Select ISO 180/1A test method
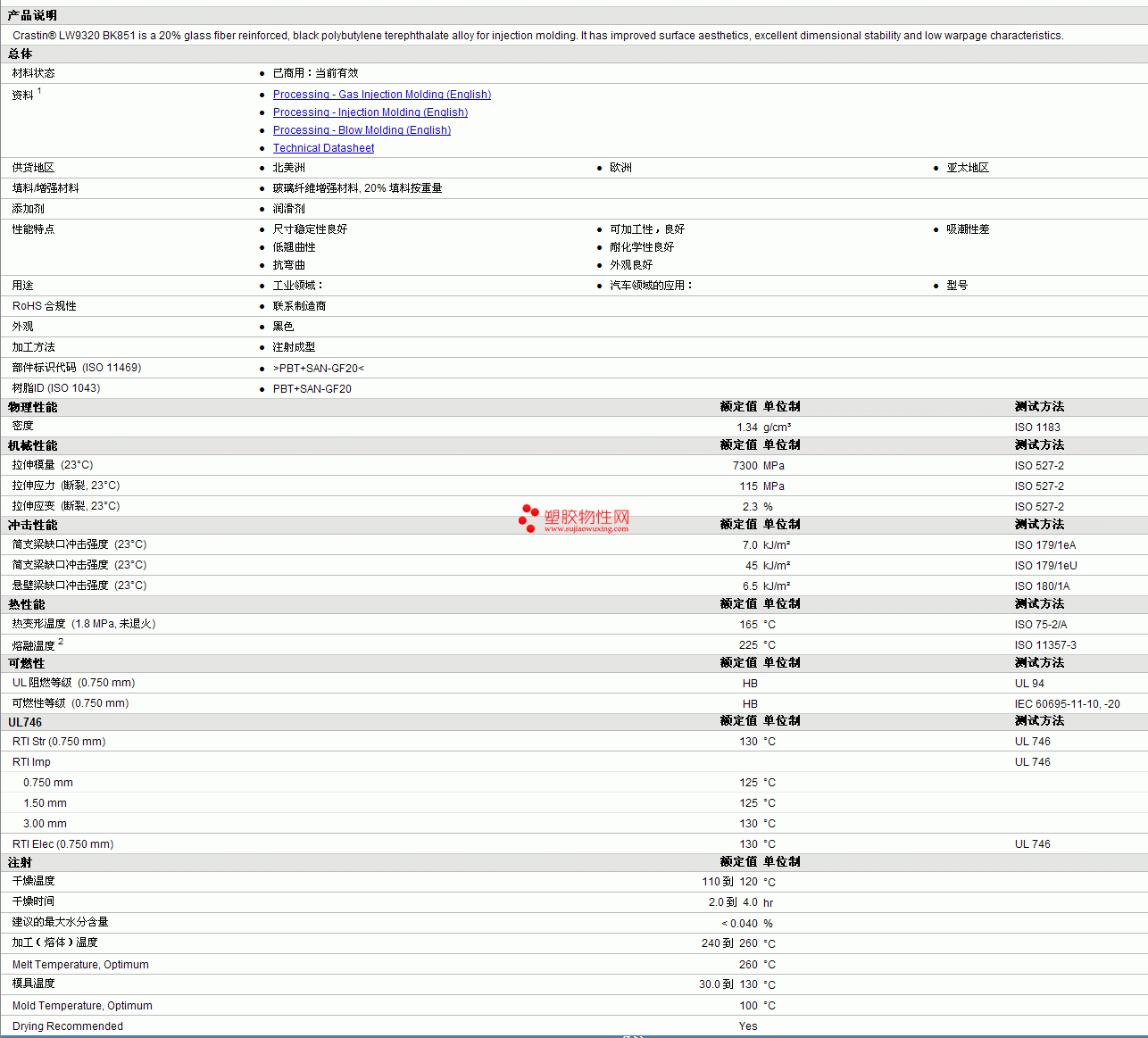This screenshot has width=1148, height=1038. (1042, 586)
